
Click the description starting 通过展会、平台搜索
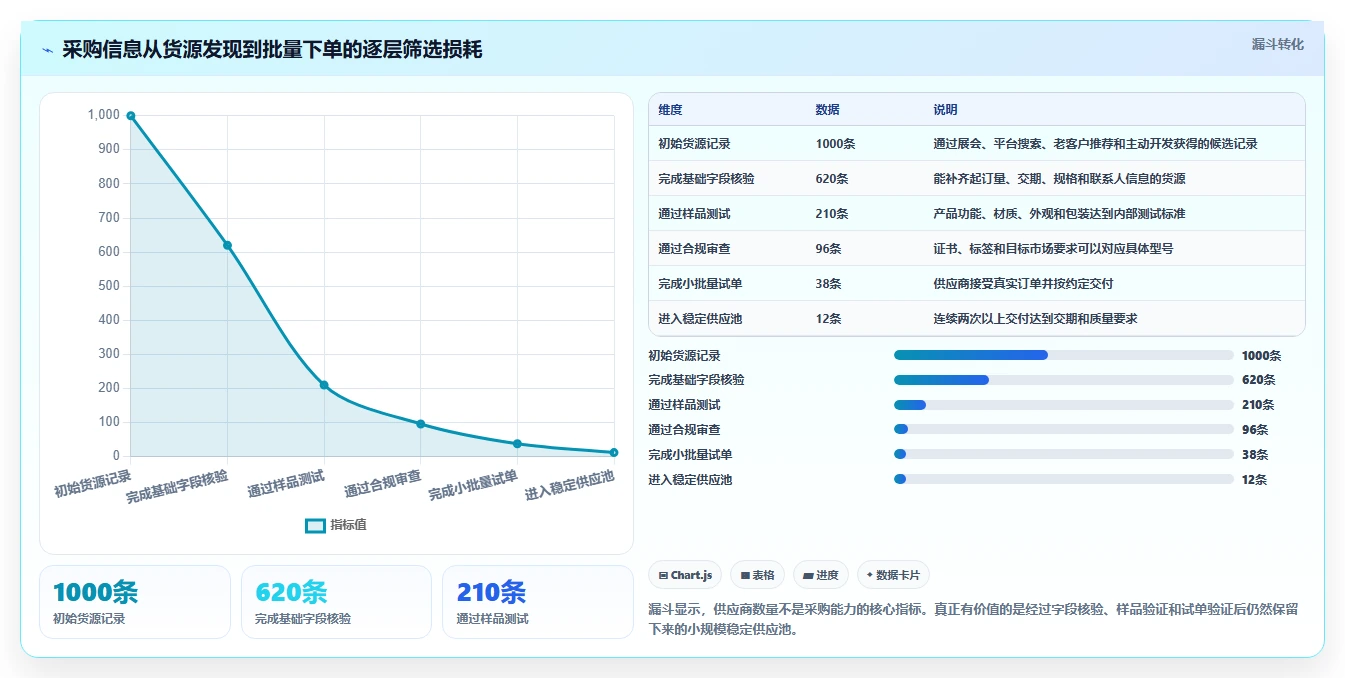tap(1095, 144)
